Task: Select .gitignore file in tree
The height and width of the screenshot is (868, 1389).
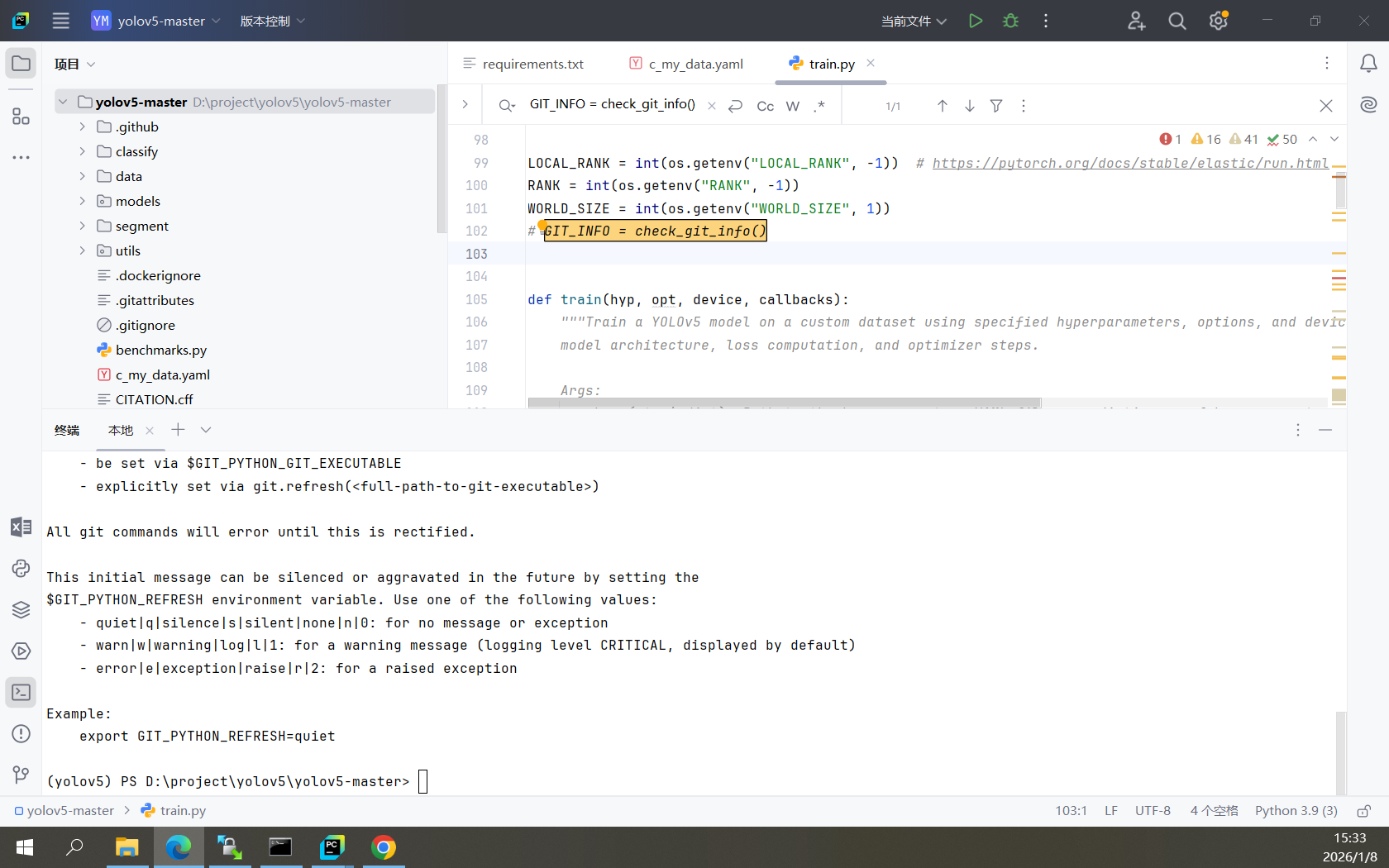Action: [x=146, y=325]
